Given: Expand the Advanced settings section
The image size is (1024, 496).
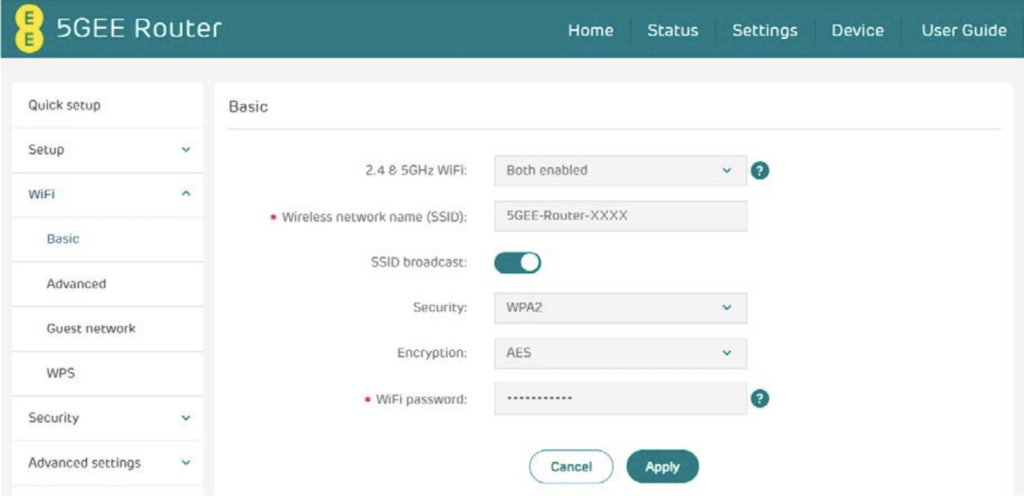Looking at the screenshot, I should coord(107,463).
